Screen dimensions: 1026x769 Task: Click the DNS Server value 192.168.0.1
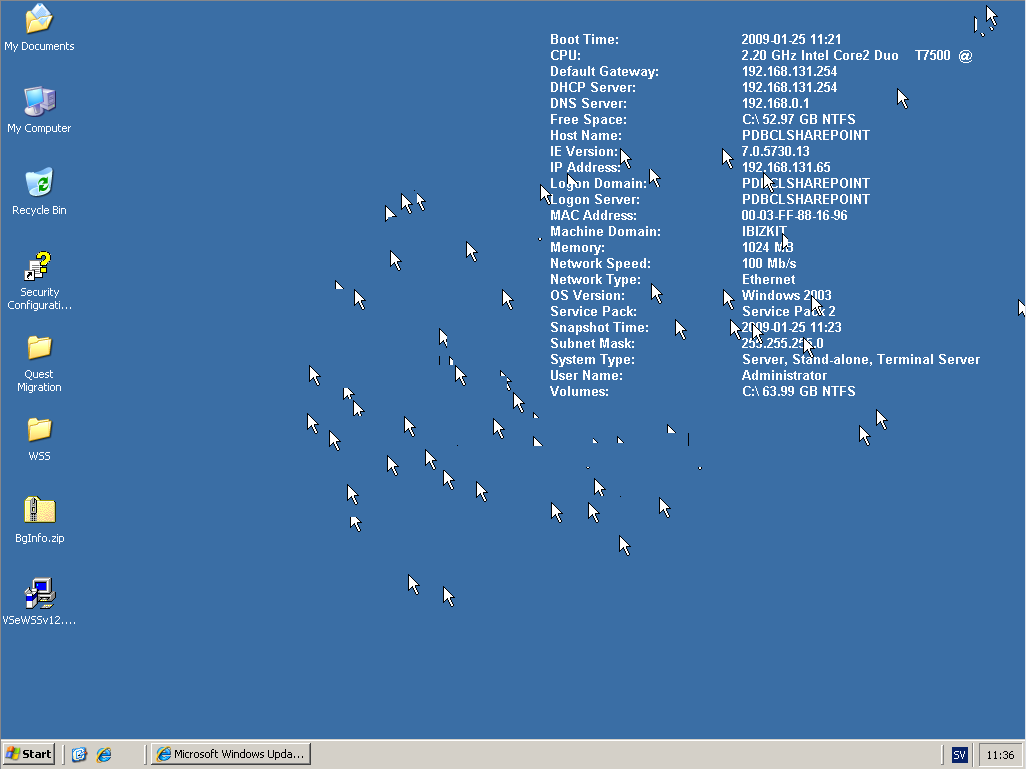(775, 103)
